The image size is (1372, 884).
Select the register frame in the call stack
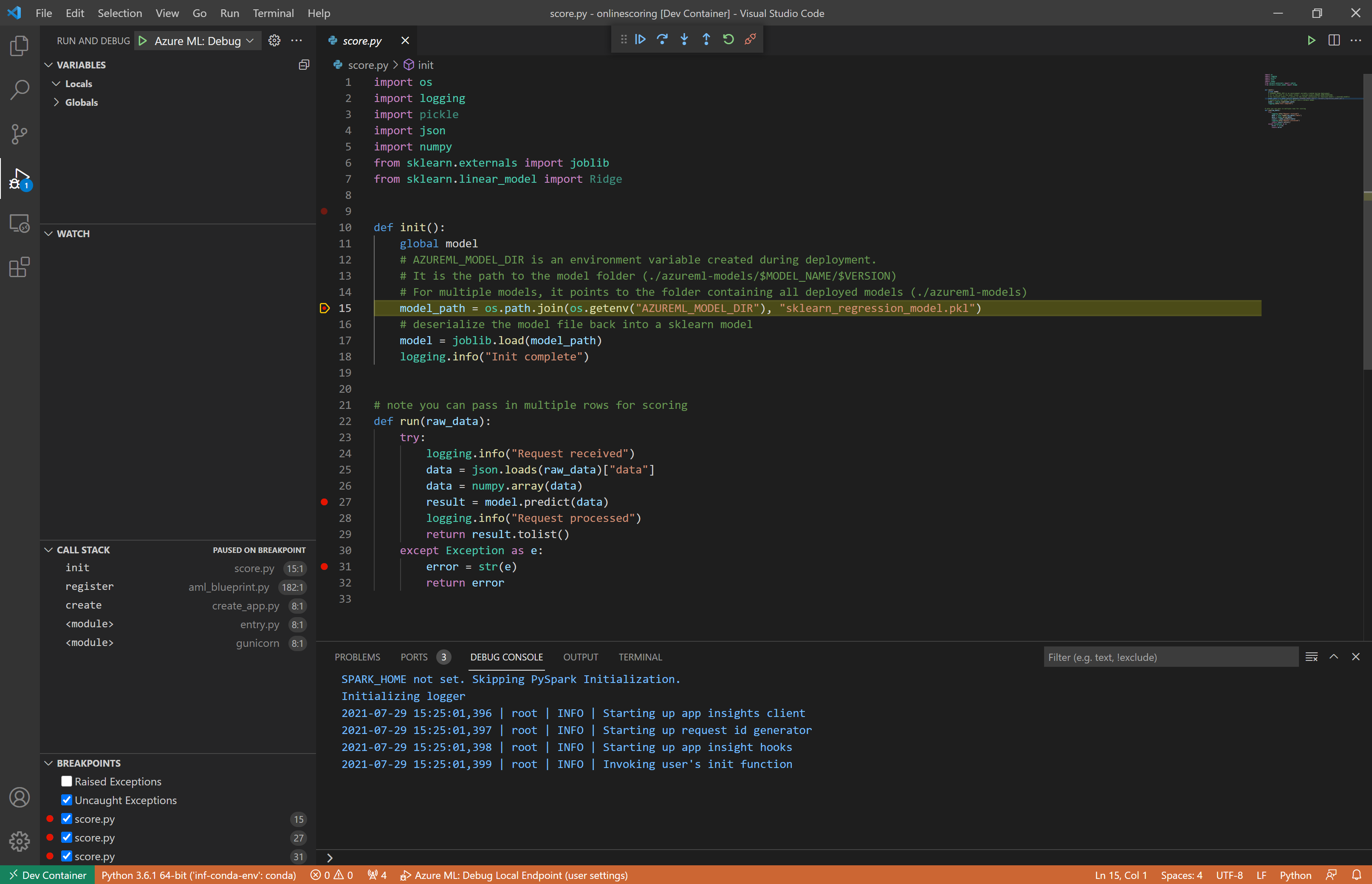[x=90, y=586]
